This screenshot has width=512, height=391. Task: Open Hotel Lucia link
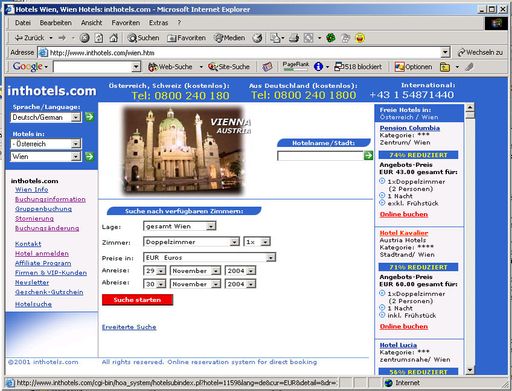[398, 345]
